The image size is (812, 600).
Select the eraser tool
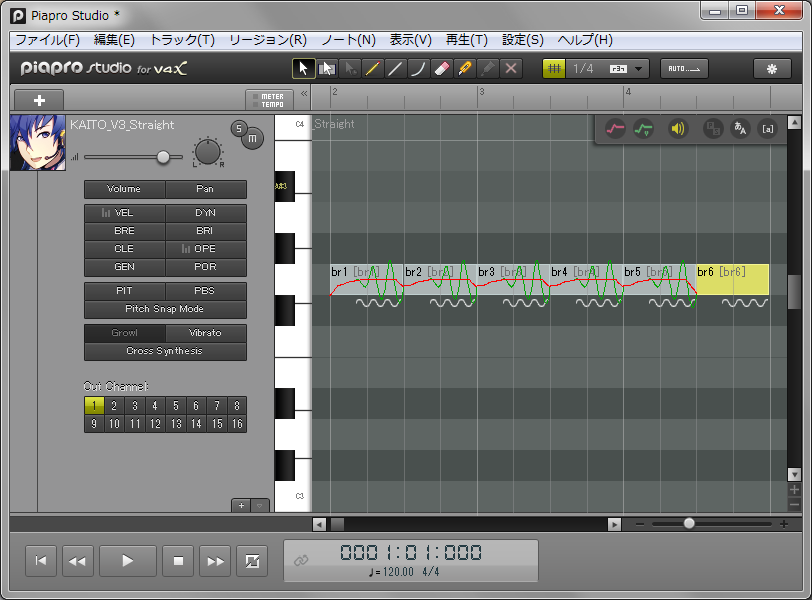pyautogui.click(x=441, y=68)
